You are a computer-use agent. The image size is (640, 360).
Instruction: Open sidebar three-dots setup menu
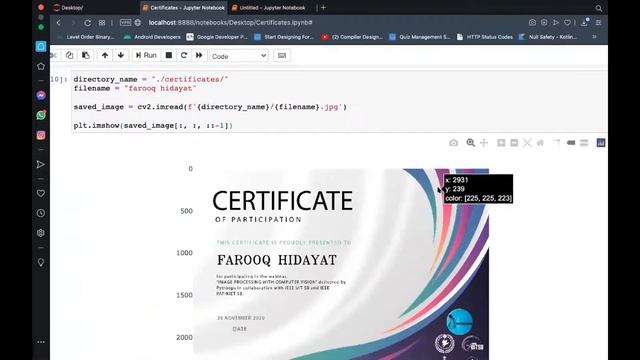[x=41, y=342]
